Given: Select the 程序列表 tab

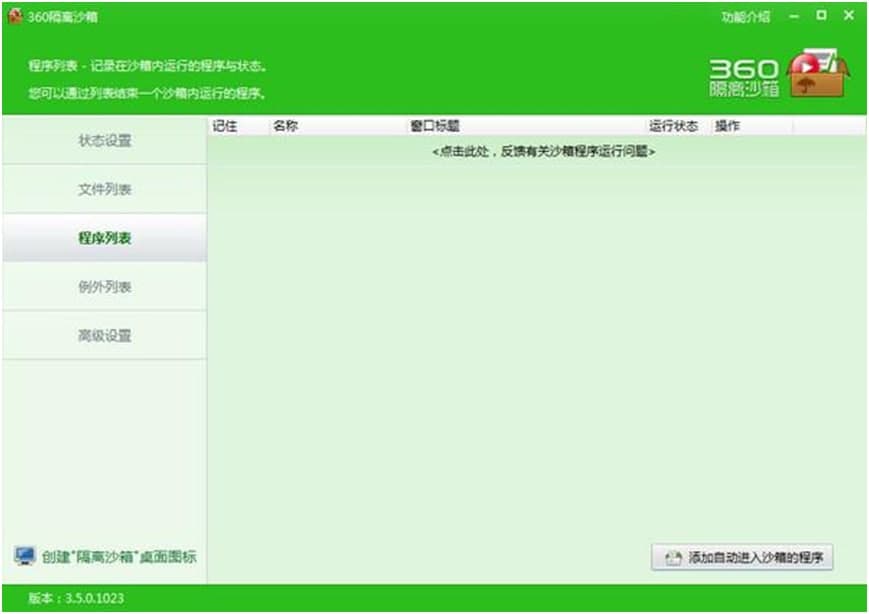Looking at the screenshot, I should pos(105,238).
